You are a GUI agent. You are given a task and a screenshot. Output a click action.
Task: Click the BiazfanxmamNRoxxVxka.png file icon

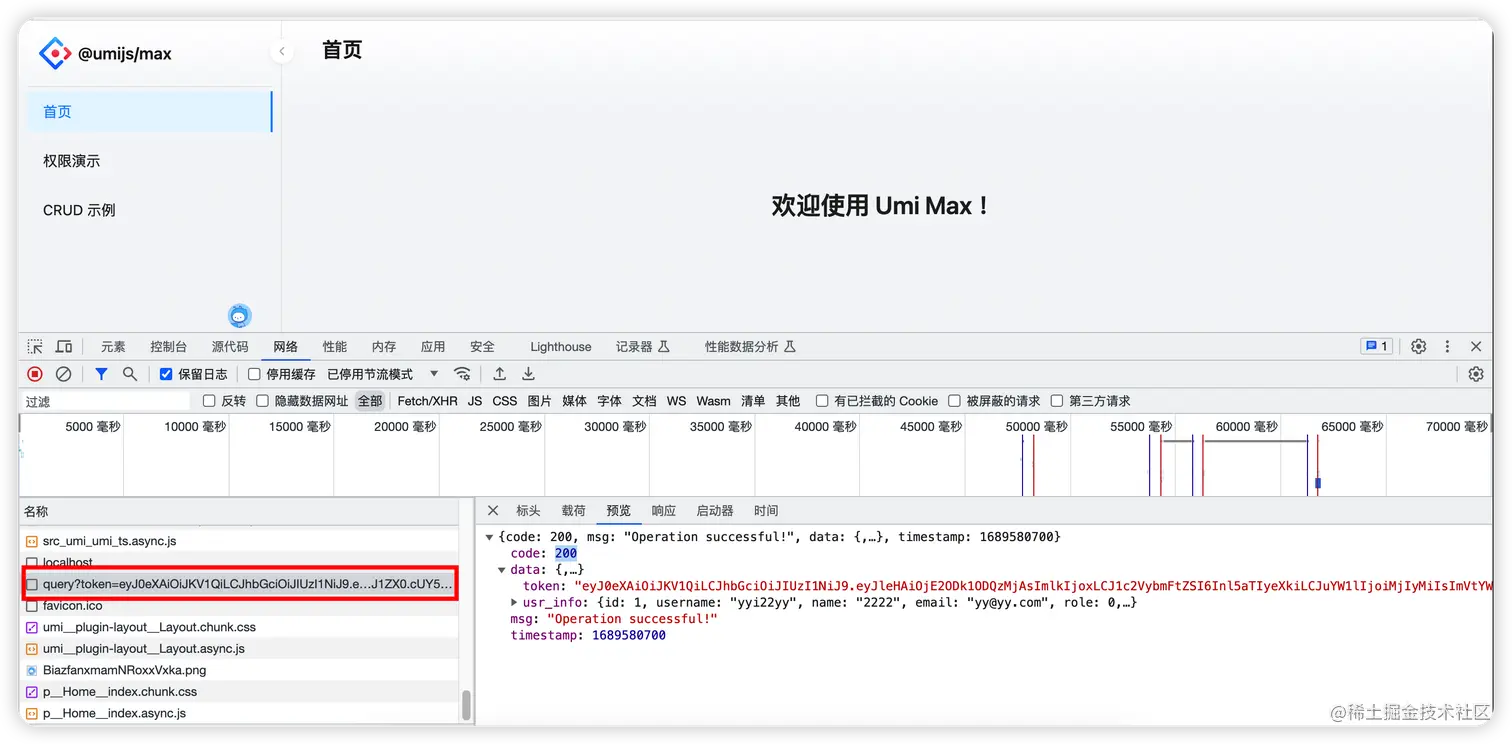point(32,670)
